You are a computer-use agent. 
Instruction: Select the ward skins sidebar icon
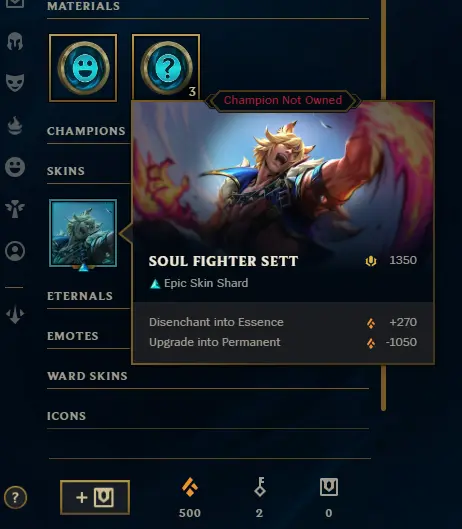click(15, 209)
